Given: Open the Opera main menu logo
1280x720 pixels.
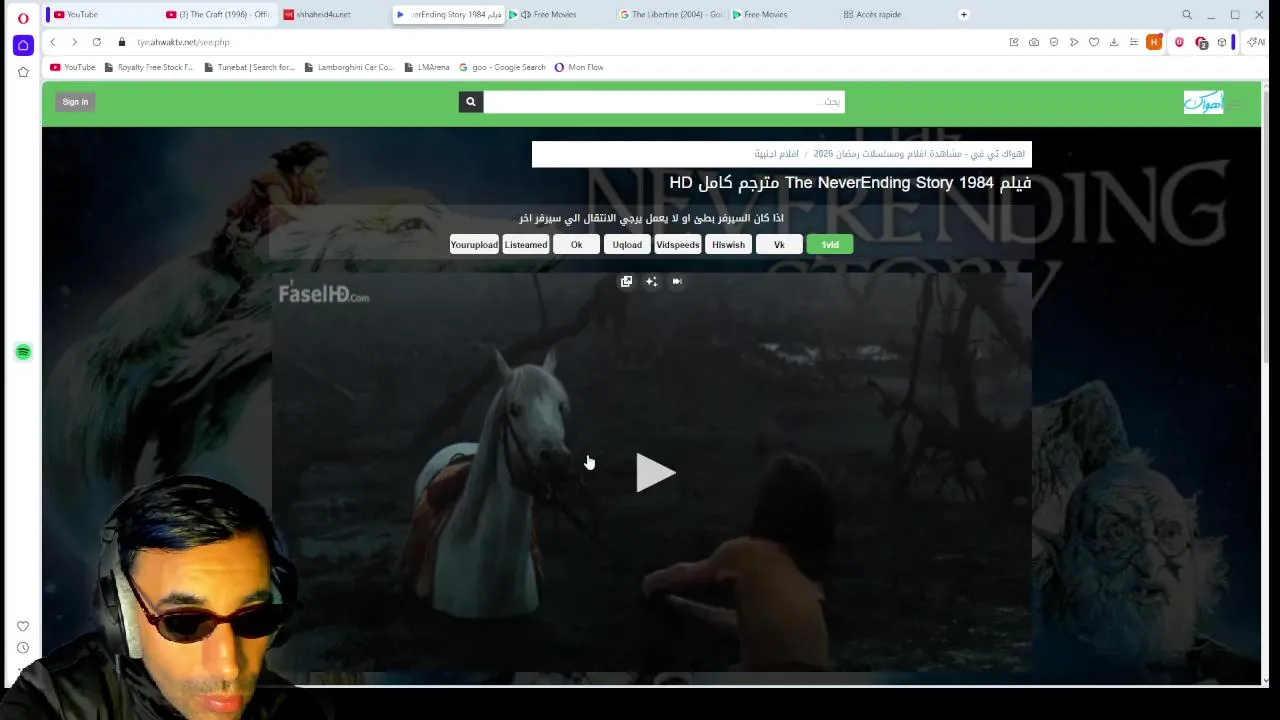Looking at the screenshot, I should click(23, 17).
